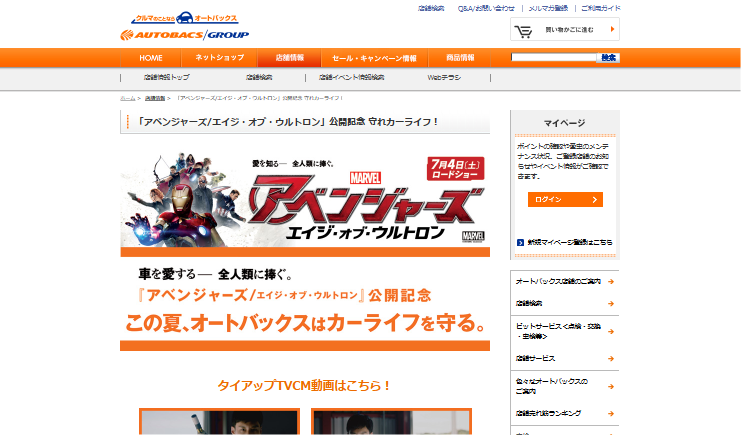Screen dimensions: 741x435
Task: Click 店舗情報 breadcrumb link
Action: coord(155,98)
